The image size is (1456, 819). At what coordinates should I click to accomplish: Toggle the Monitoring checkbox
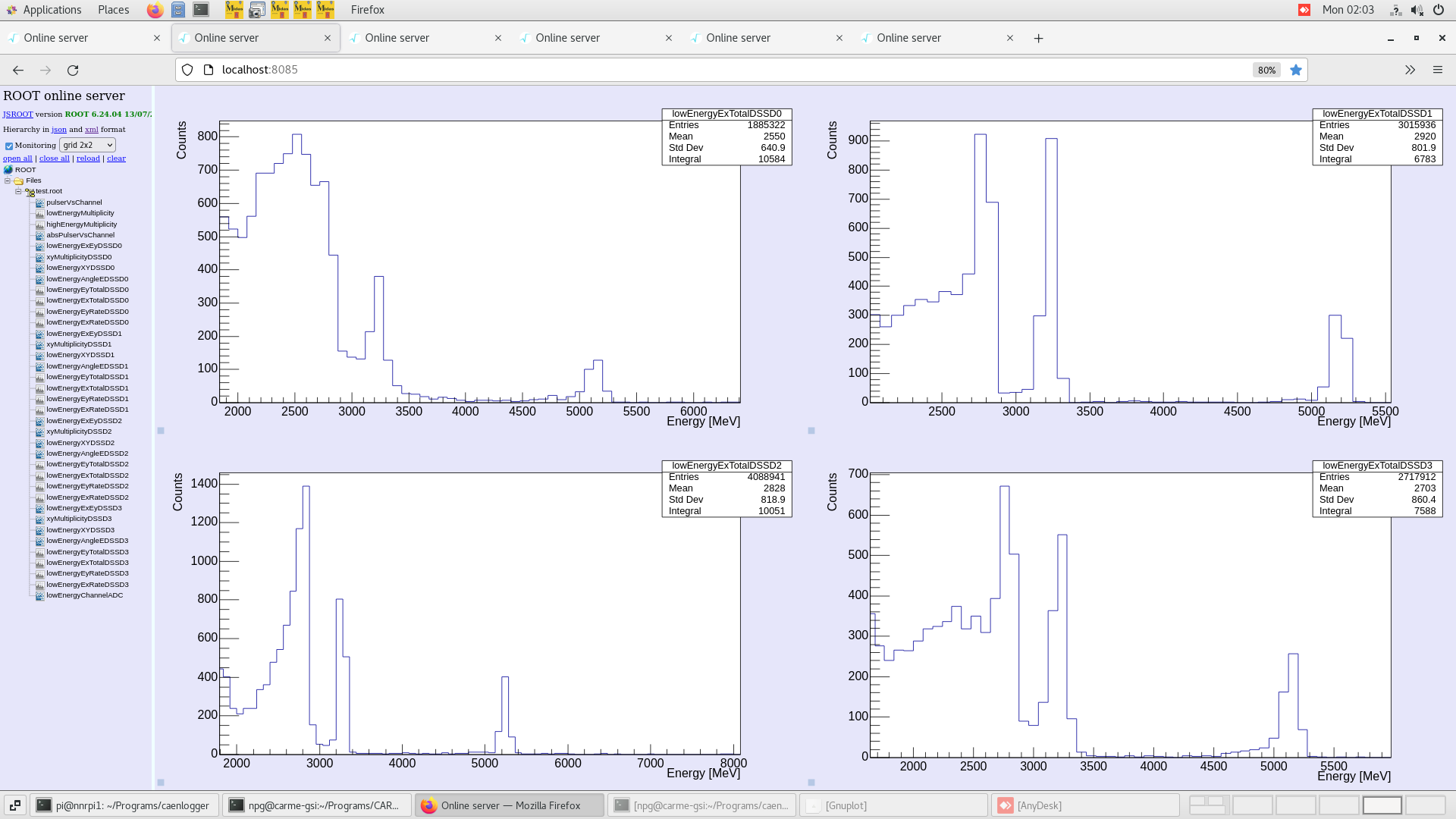point(9,146)
